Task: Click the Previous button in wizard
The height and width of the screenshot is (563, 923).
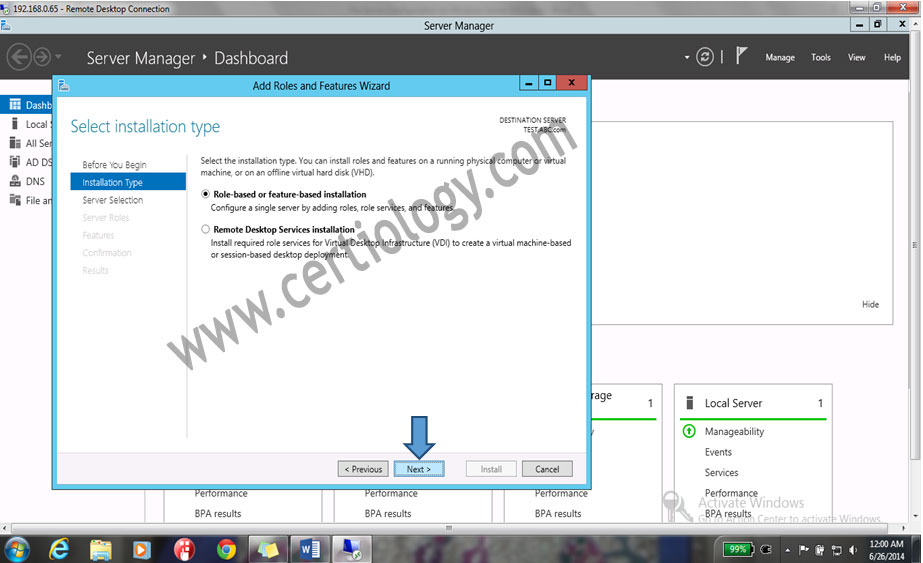Action: 363,469
